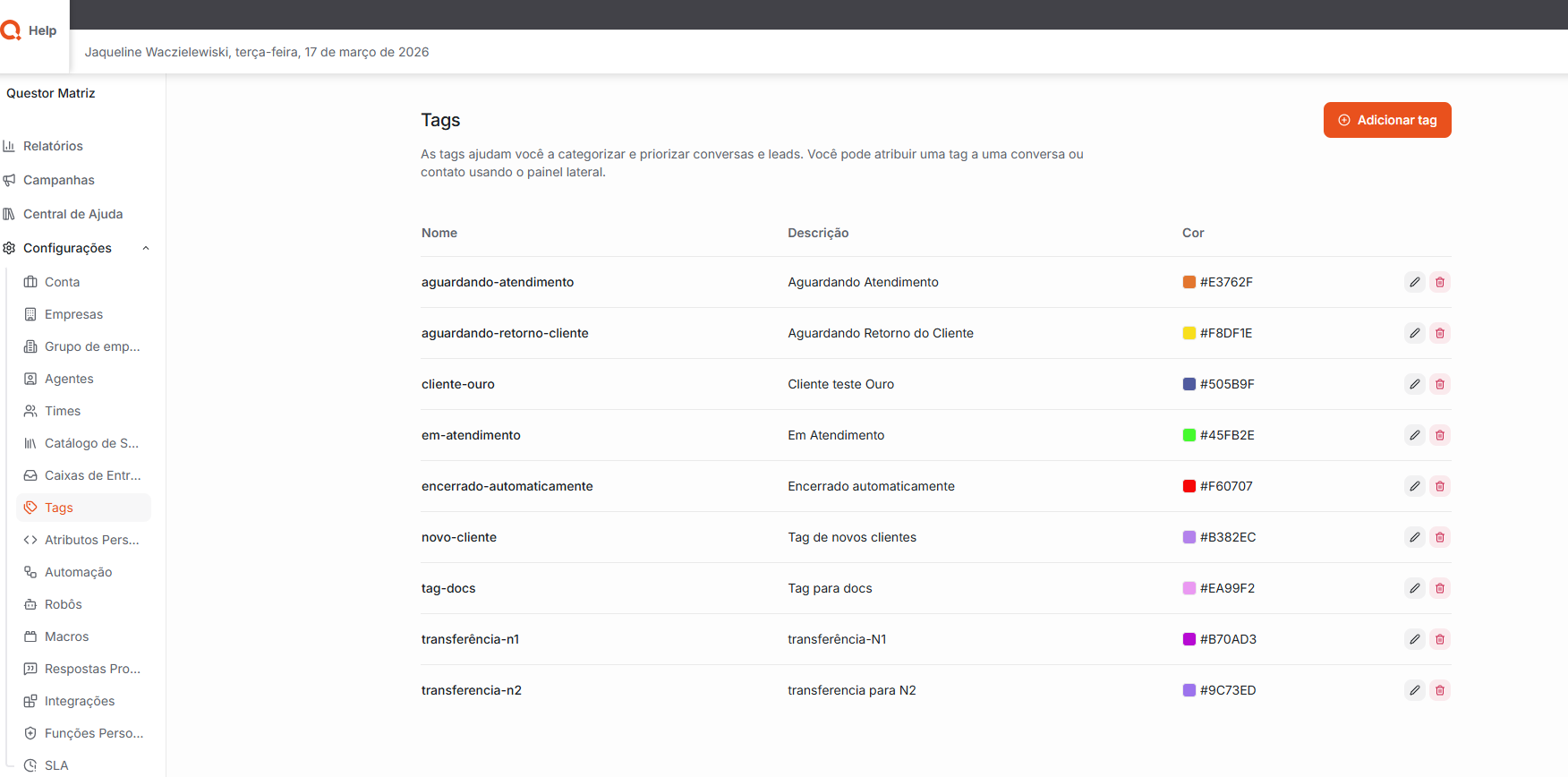Open the Macros settings link
1568x777 pixels.
(66, 636)
